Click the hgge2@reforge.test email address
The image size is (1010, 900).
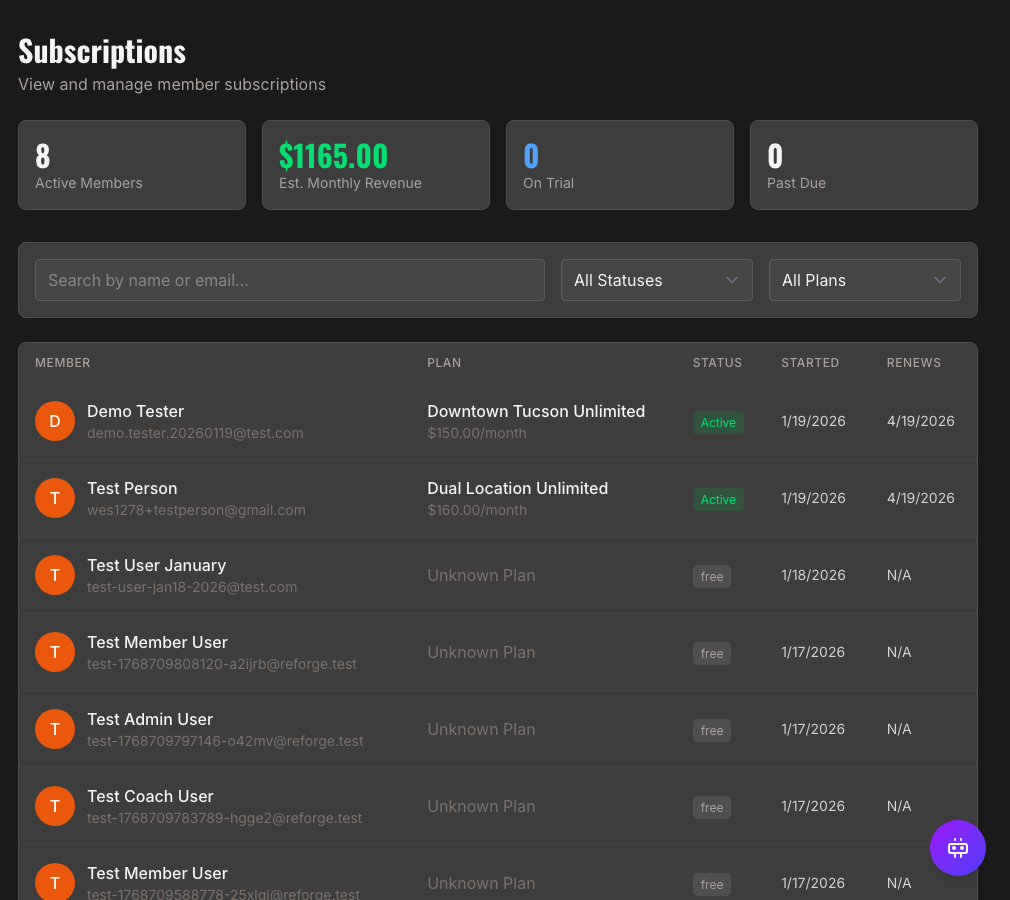coord(224,818)
